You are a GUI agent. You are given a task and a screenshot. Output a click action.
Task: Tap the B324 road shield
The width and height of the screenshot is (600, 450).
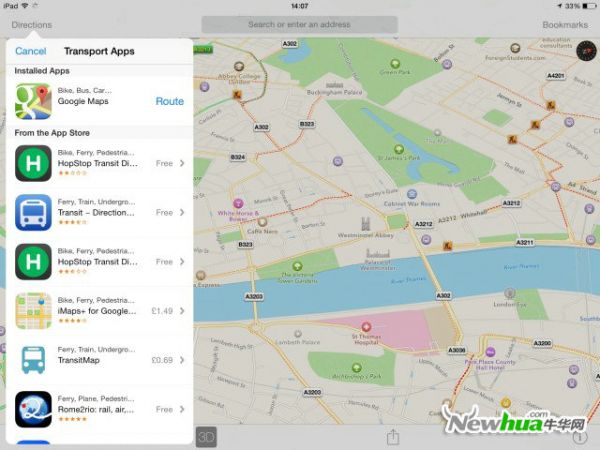pyautogui.click(x=238, y=157)
